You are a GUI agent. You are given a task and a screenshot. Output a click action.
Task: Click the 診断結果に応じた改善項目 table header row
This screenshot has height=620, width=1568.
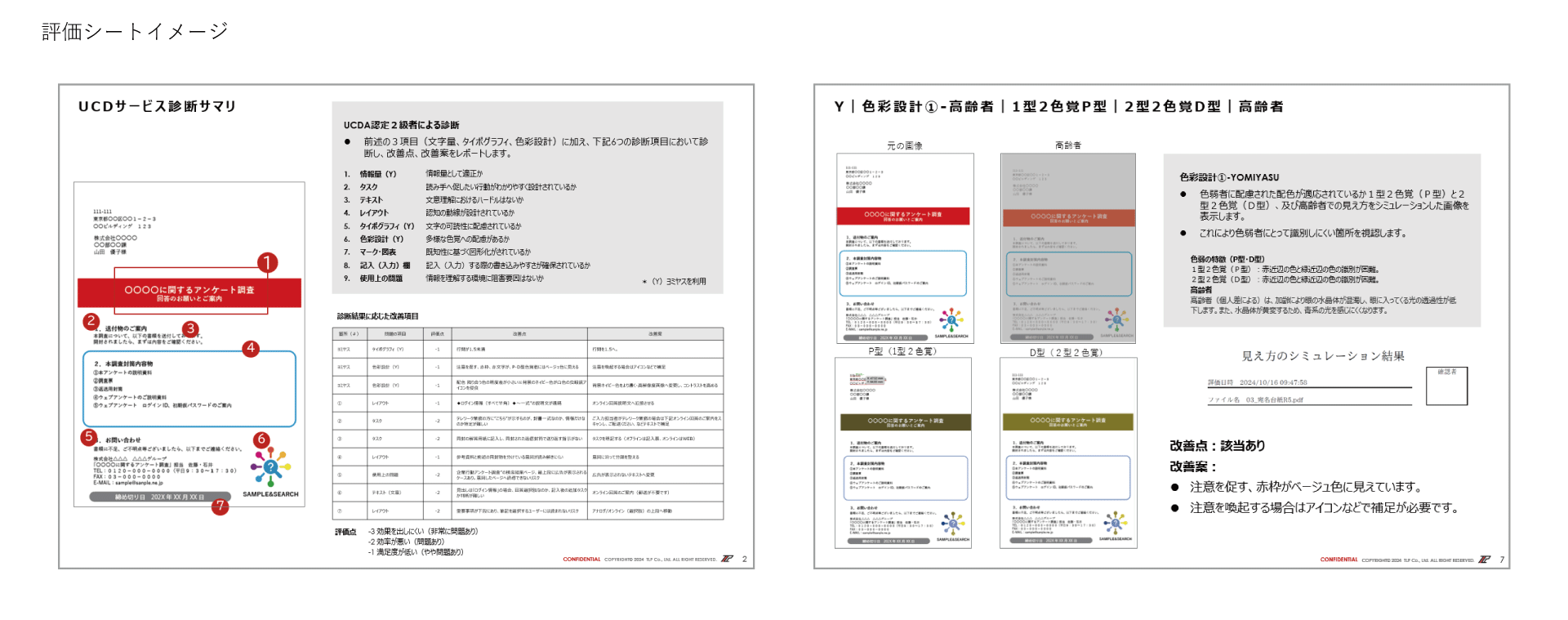coord(528,333)
